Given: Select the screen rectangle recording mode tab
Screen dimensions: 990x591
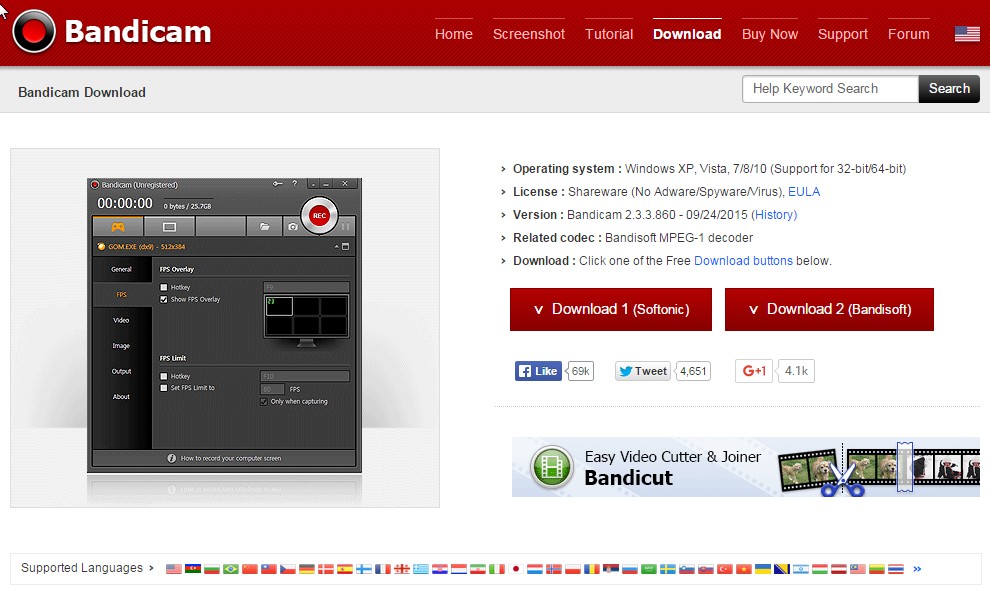Looking at the screenshot, I should 169,226.
